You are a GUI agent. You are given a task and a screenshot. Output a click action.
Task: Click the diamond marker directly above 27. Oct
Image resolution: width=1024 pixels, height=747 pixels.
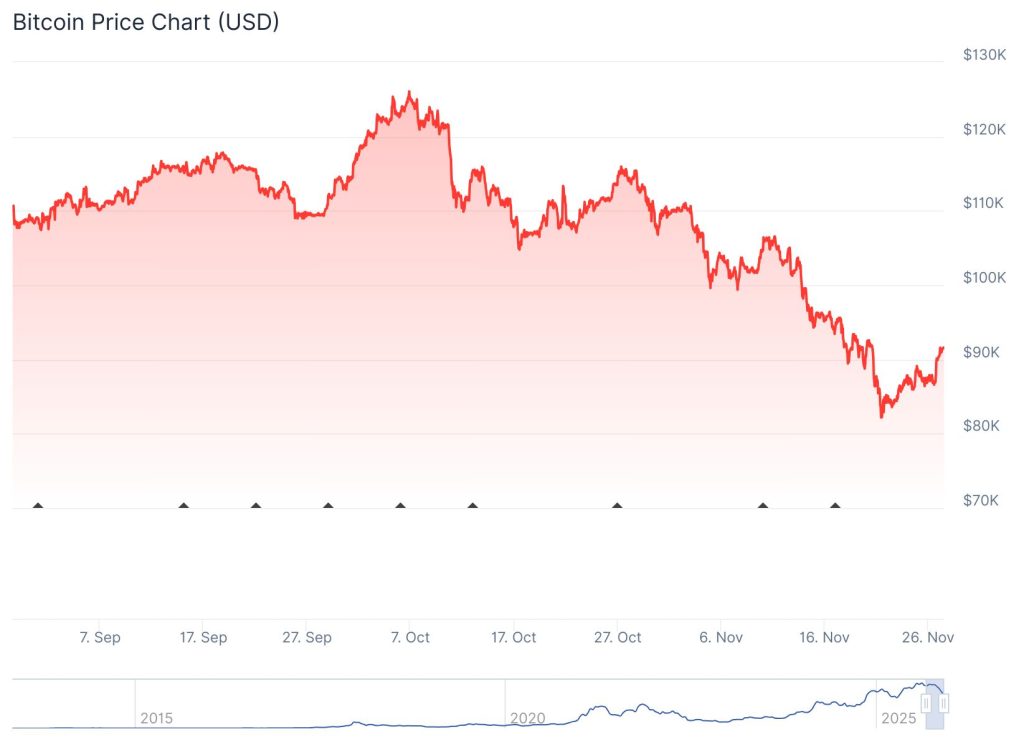(617, 506)
